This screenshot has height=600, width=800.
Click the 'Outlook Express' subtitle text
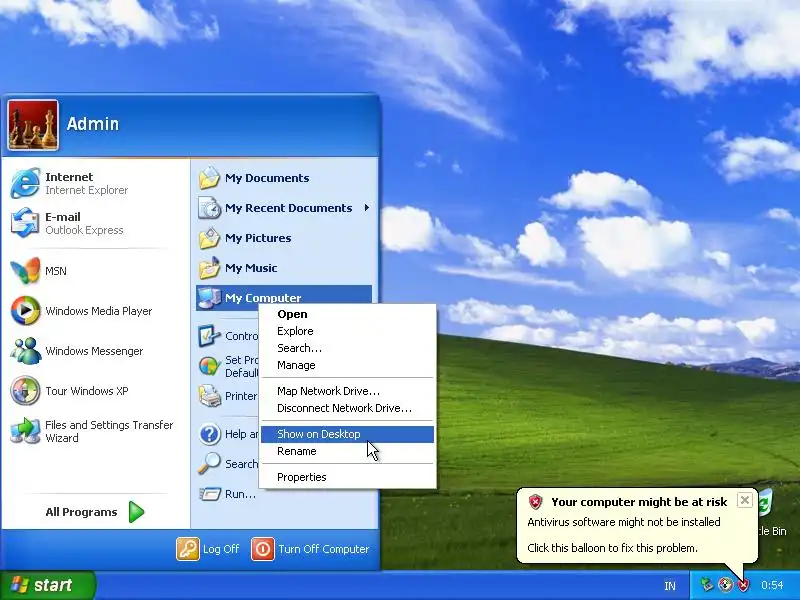[84, 230]
